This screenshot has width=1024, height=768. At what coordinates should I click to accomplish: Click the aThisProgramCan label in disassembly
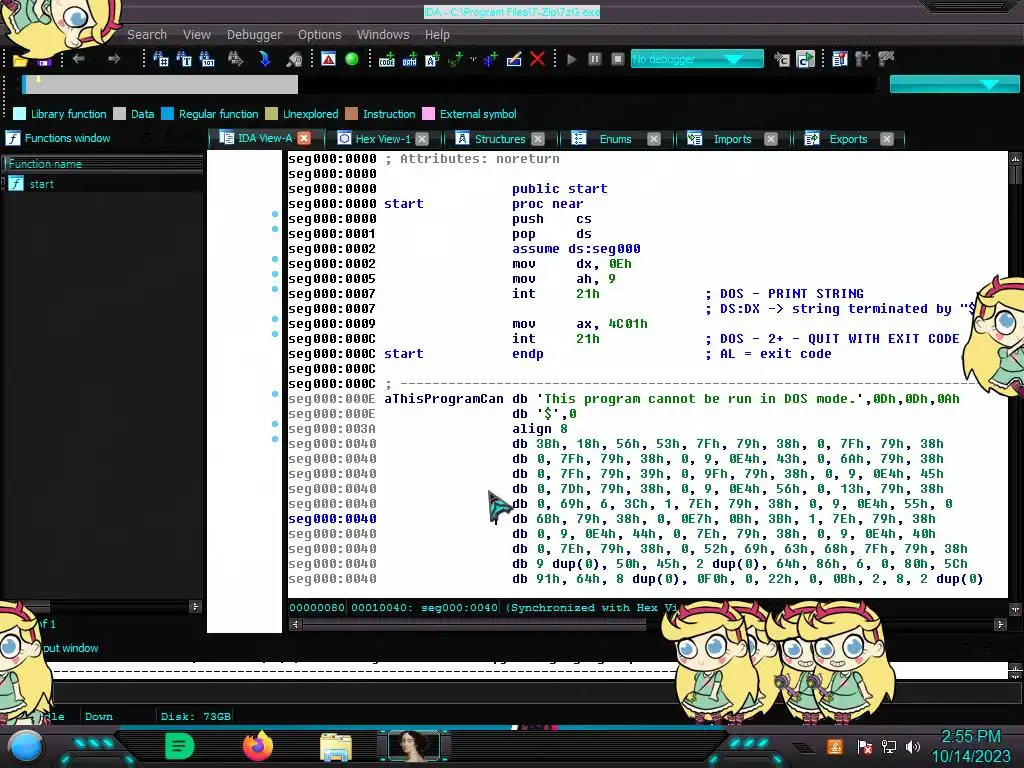click(x=443, y=399)
